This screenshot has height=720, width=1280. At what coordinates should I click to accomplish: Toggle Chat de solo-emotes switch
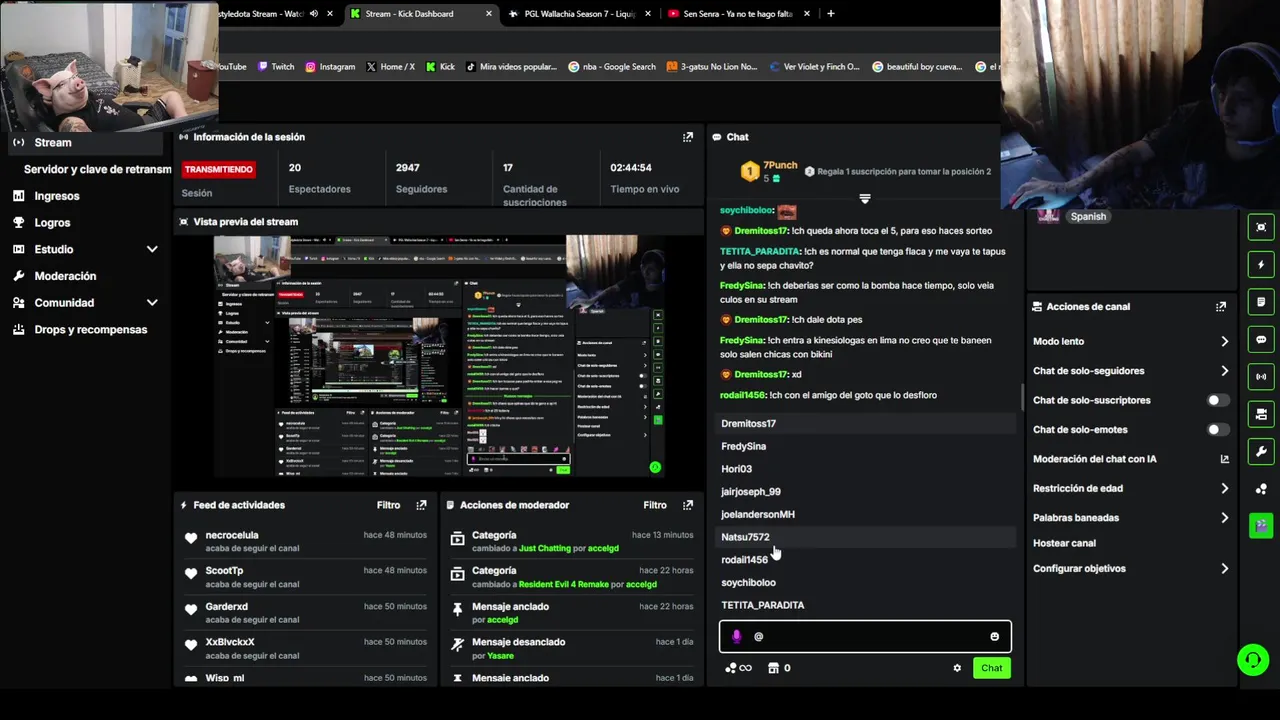coord(1217,430)
